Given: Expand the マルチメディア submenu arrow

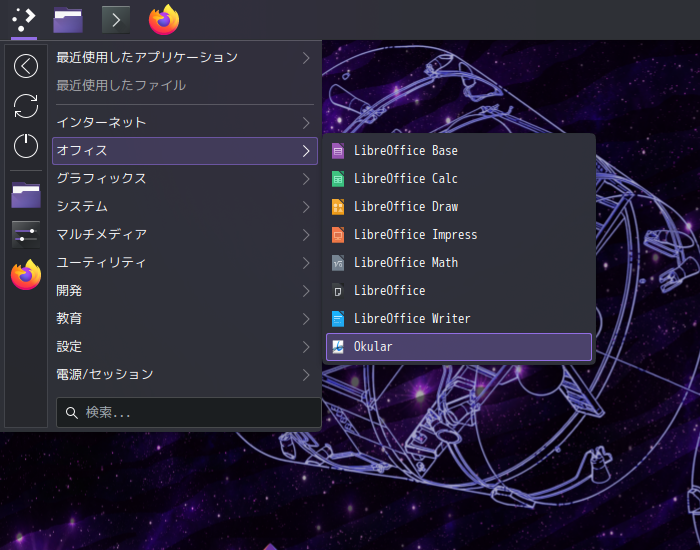Looking at the screenshot, I should 306,235.
